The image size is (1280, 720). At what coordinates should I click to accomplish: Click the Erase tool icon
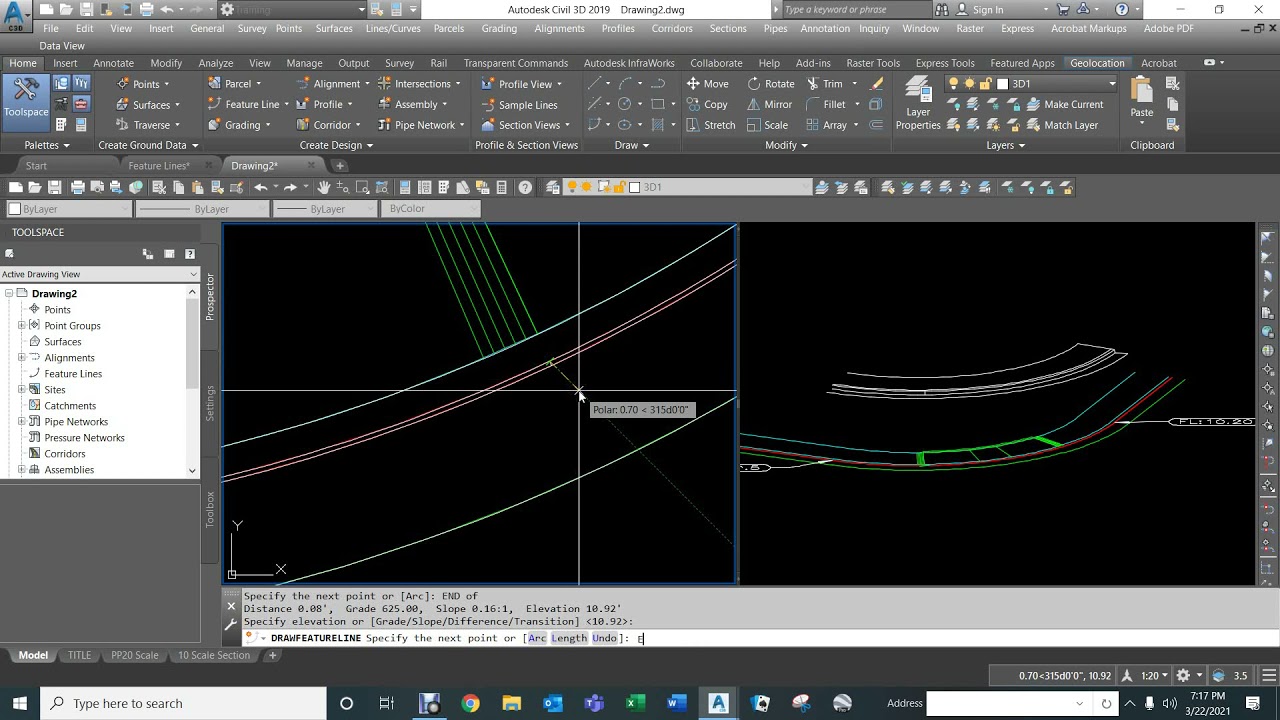click(x=877, y=84)
